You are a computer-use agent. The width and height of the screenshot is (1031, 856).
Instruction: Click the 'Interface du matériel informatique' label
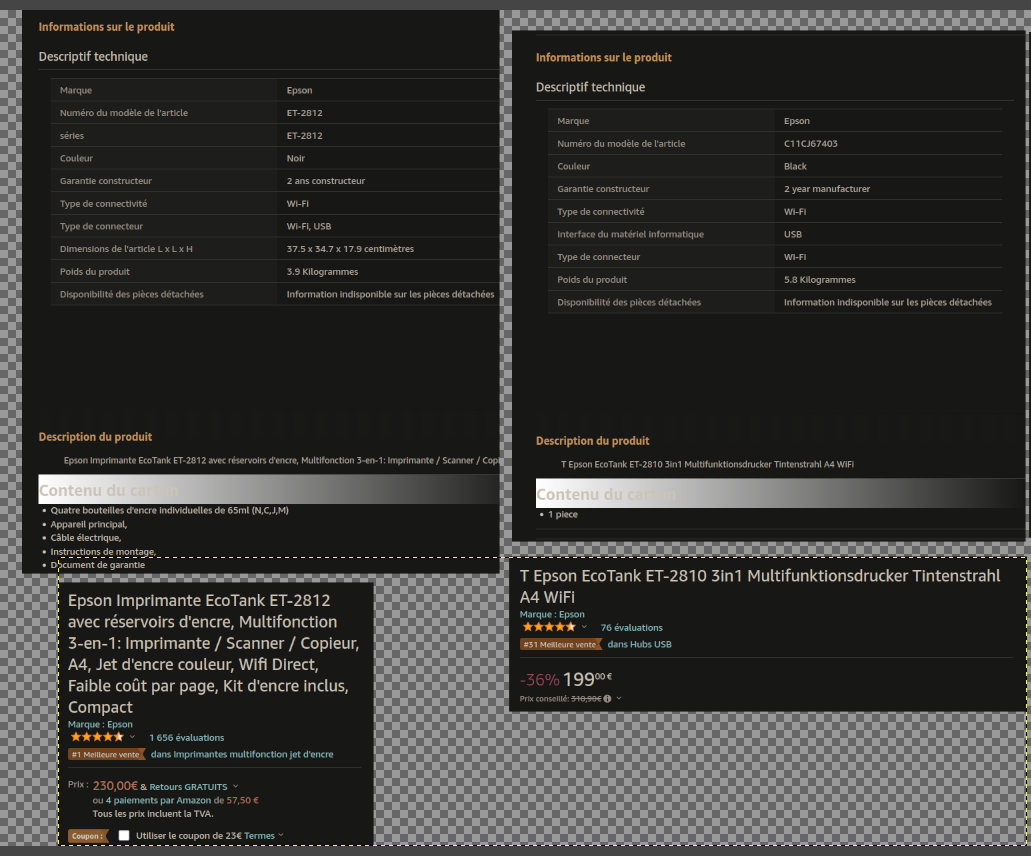point(630,234)
